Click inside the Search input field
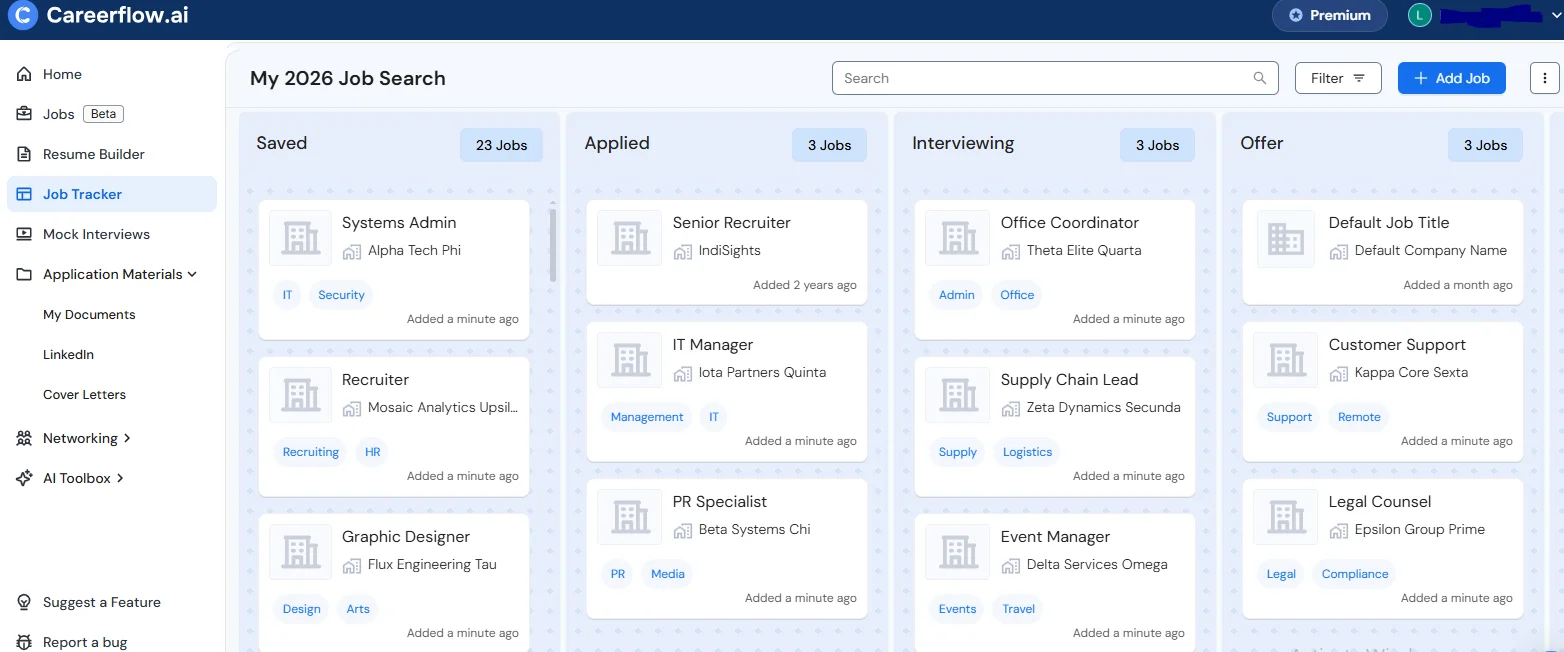Screen dimensions: 1564x652 [1000, 77]
